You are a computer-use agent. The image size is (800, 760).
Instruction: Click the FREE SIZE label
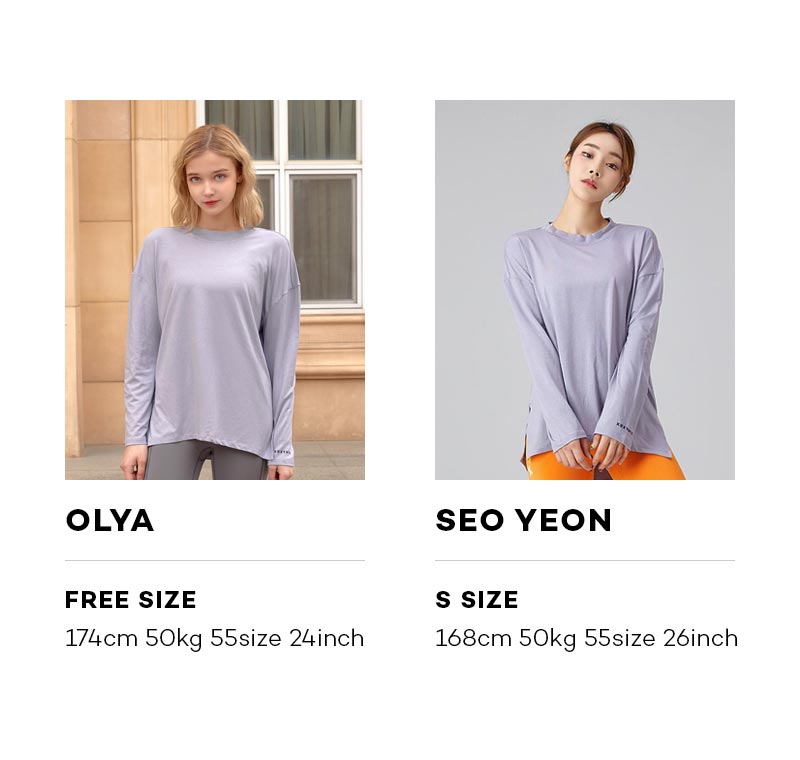coord(131,599)
